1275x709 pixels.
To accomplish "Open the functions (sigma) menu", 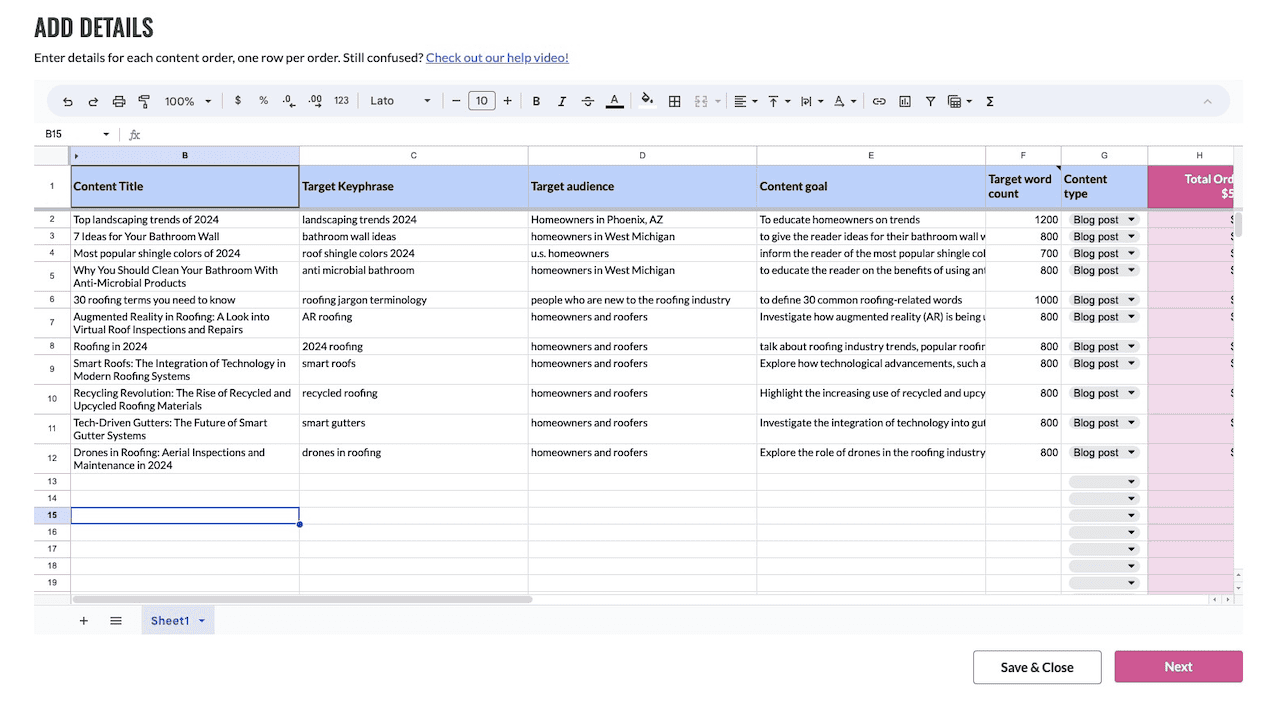I will (990, 101).
